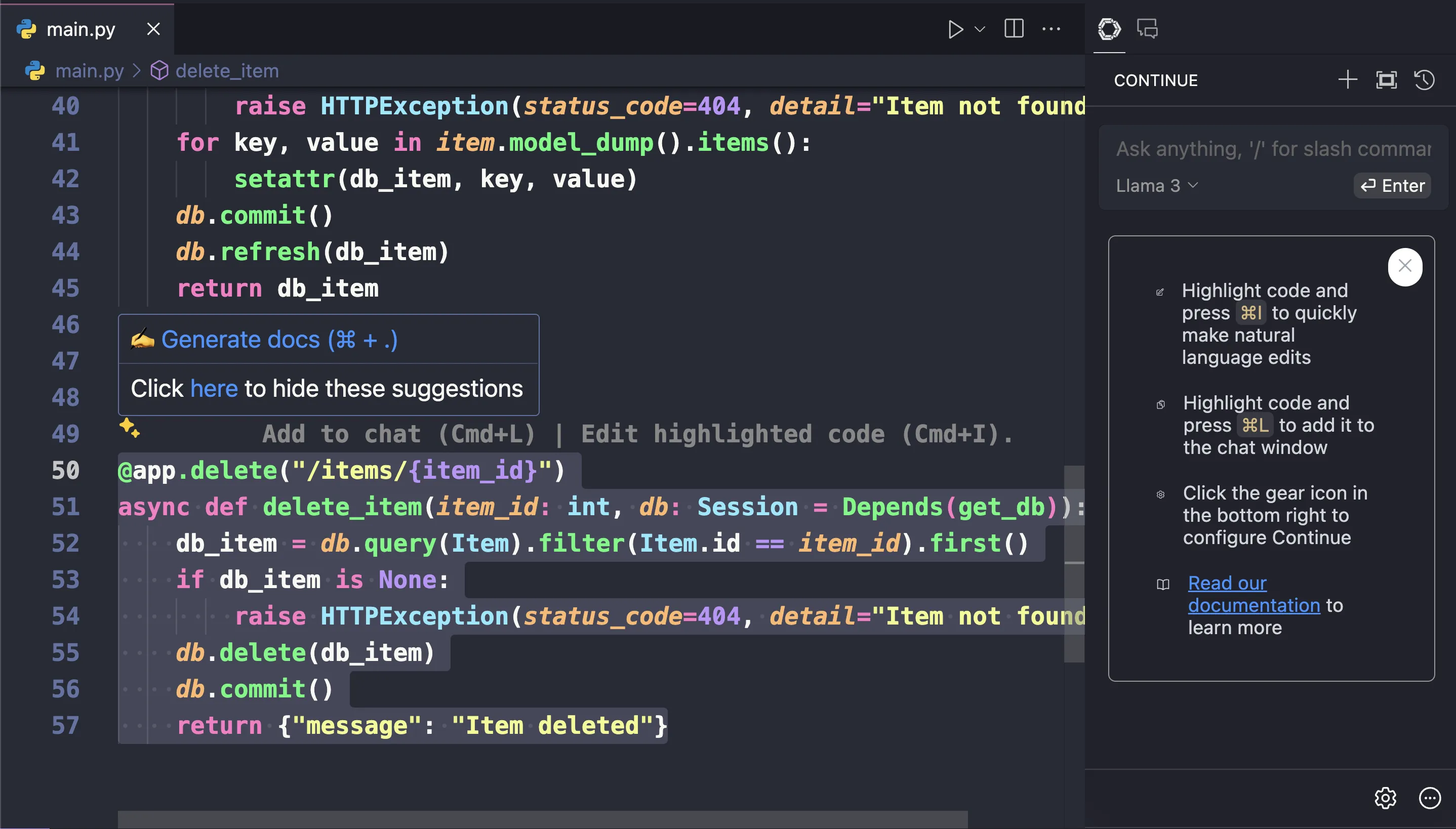Split the editor to the right

[1014, 28]
